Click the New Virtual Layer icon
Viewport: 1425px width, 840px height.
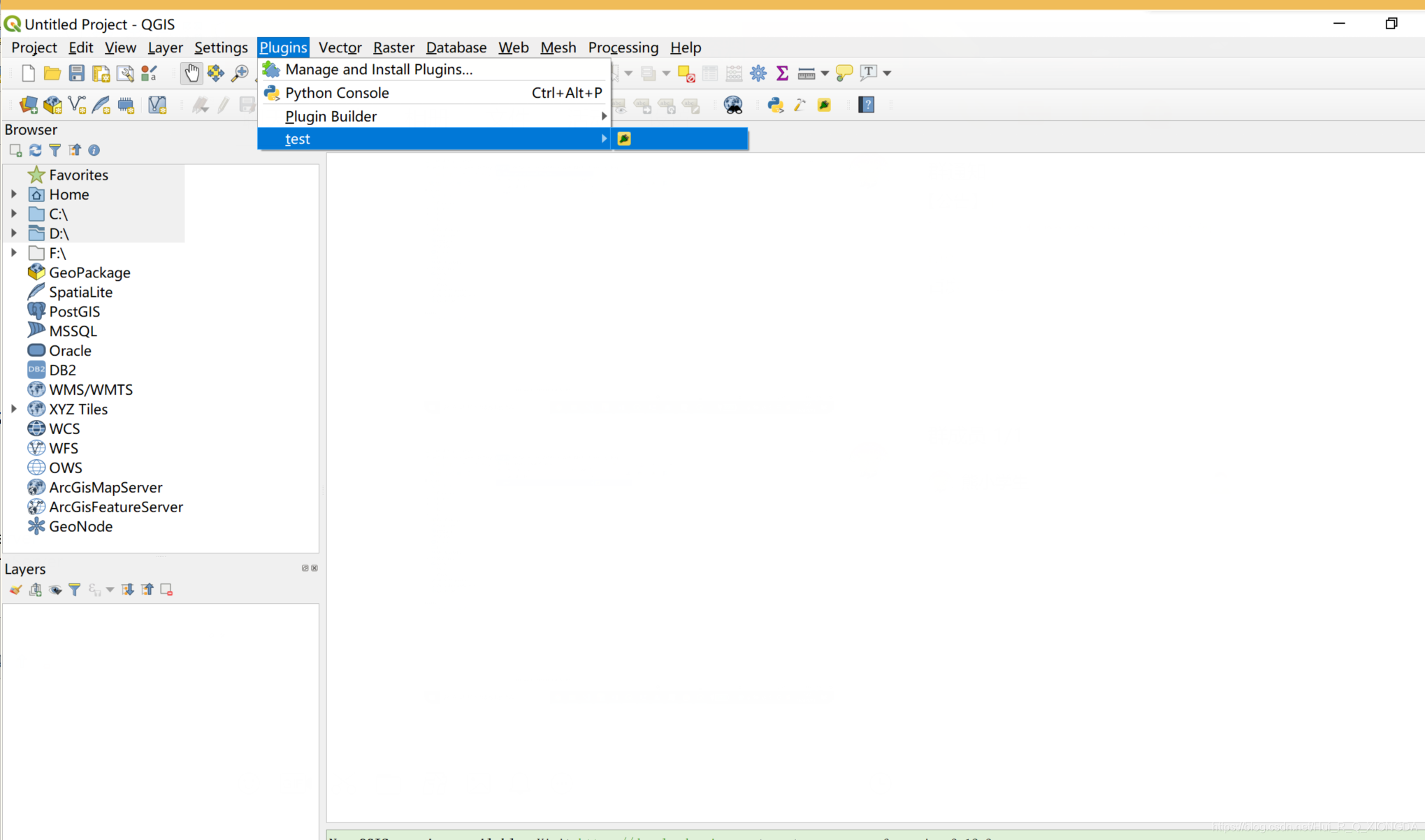pos(157,105)
